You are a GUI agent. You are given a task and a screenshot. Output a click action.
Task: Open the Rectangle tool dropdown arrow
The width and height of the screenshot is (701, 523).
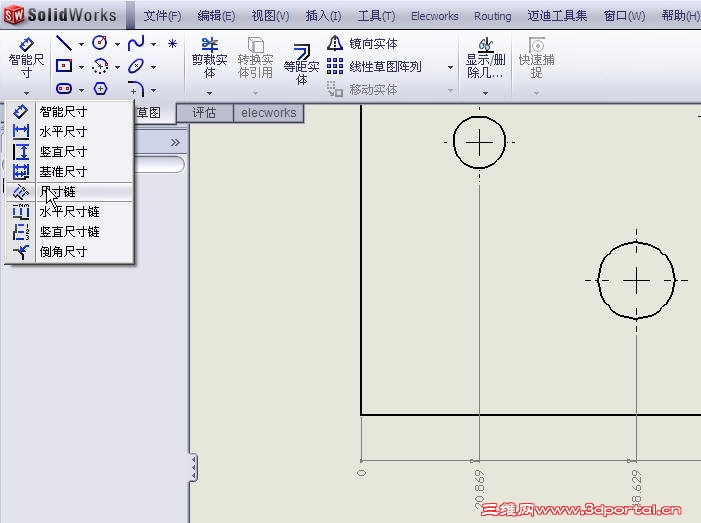coord(81,67)
